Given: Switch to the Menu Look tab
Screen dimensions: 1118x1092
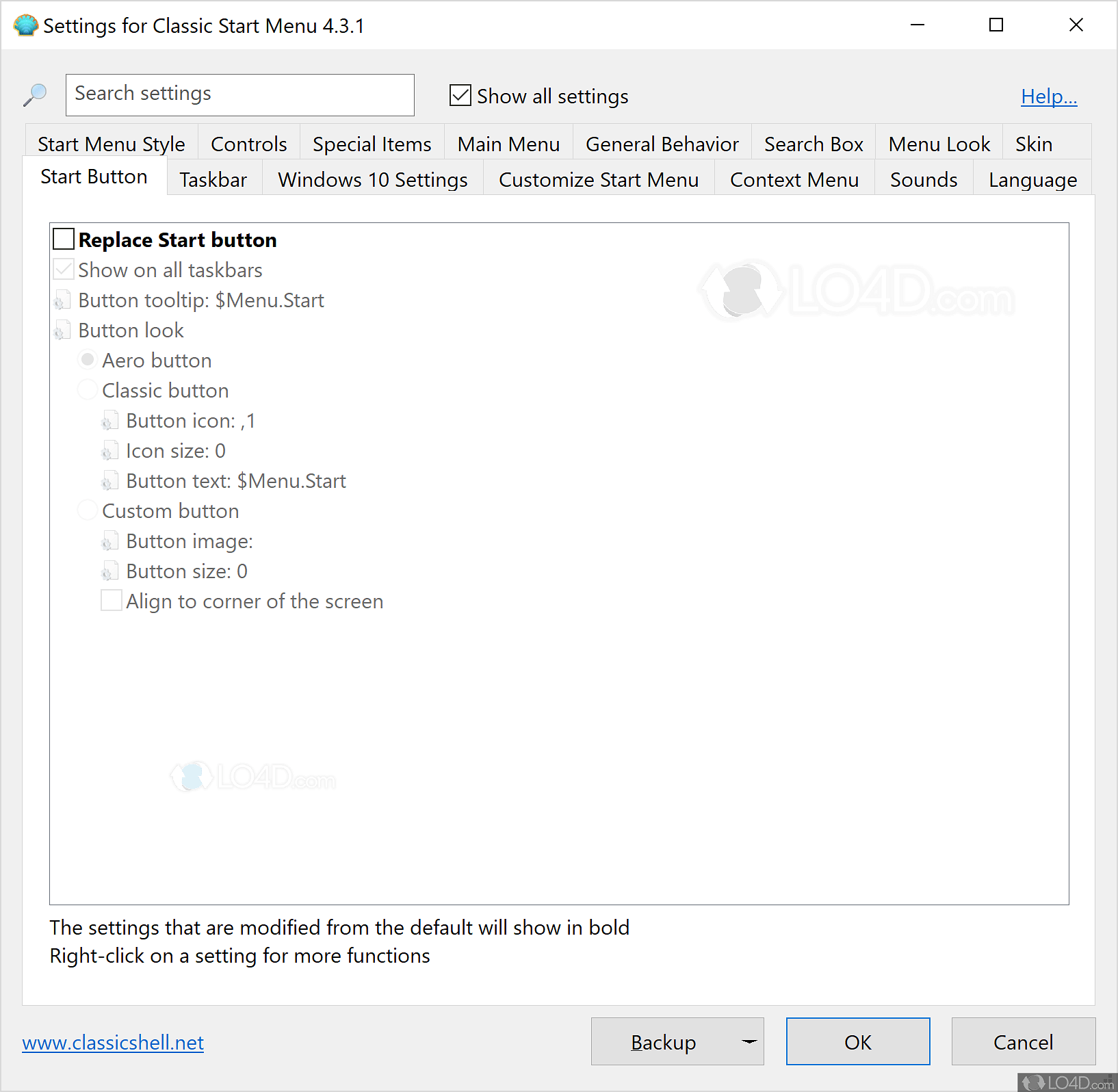Looking at the screenshot, I should [939, 144].
